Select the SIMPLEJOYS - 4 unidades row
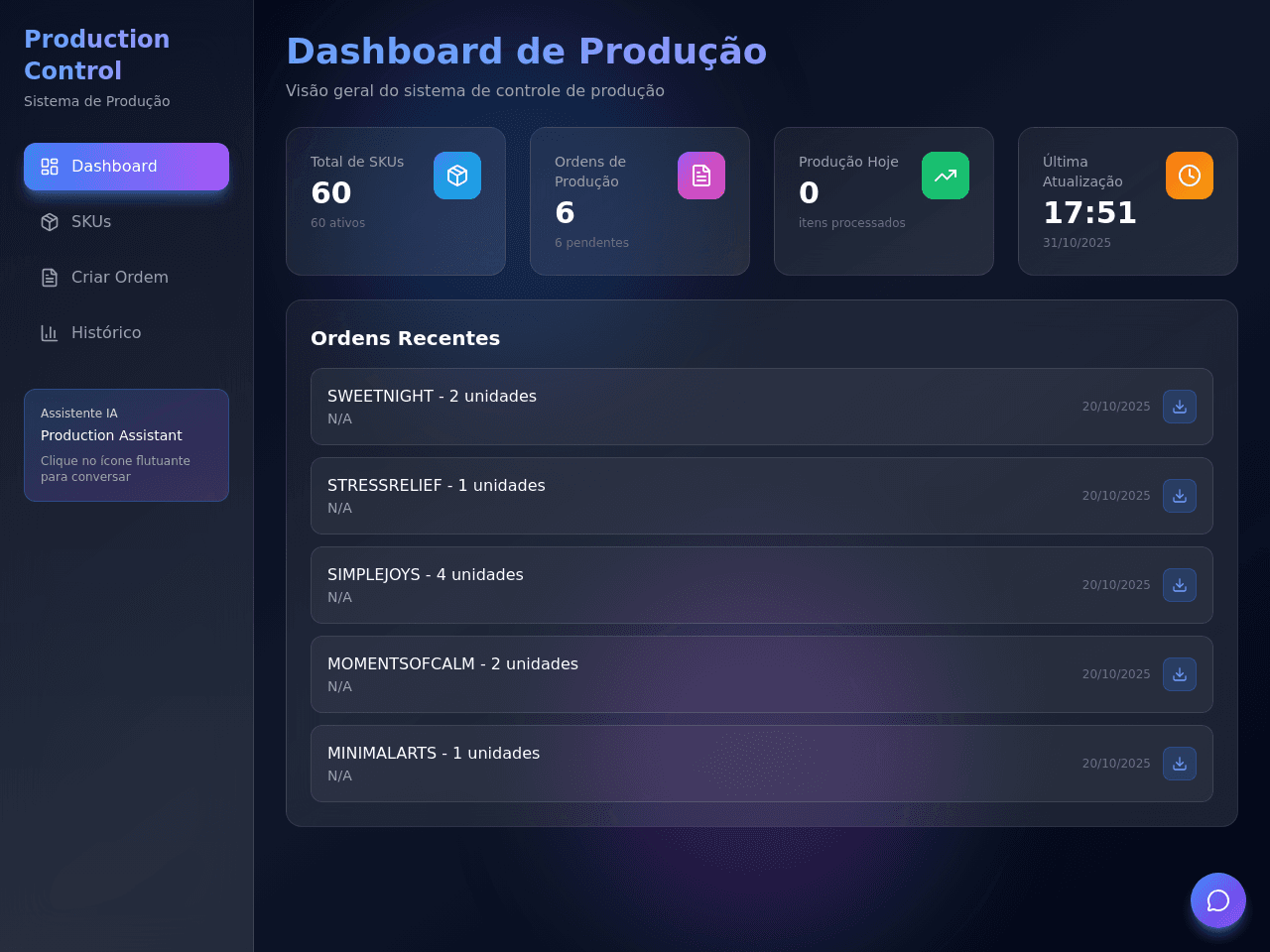This screenshot has height=952, width=1270. tap(762, 585)
